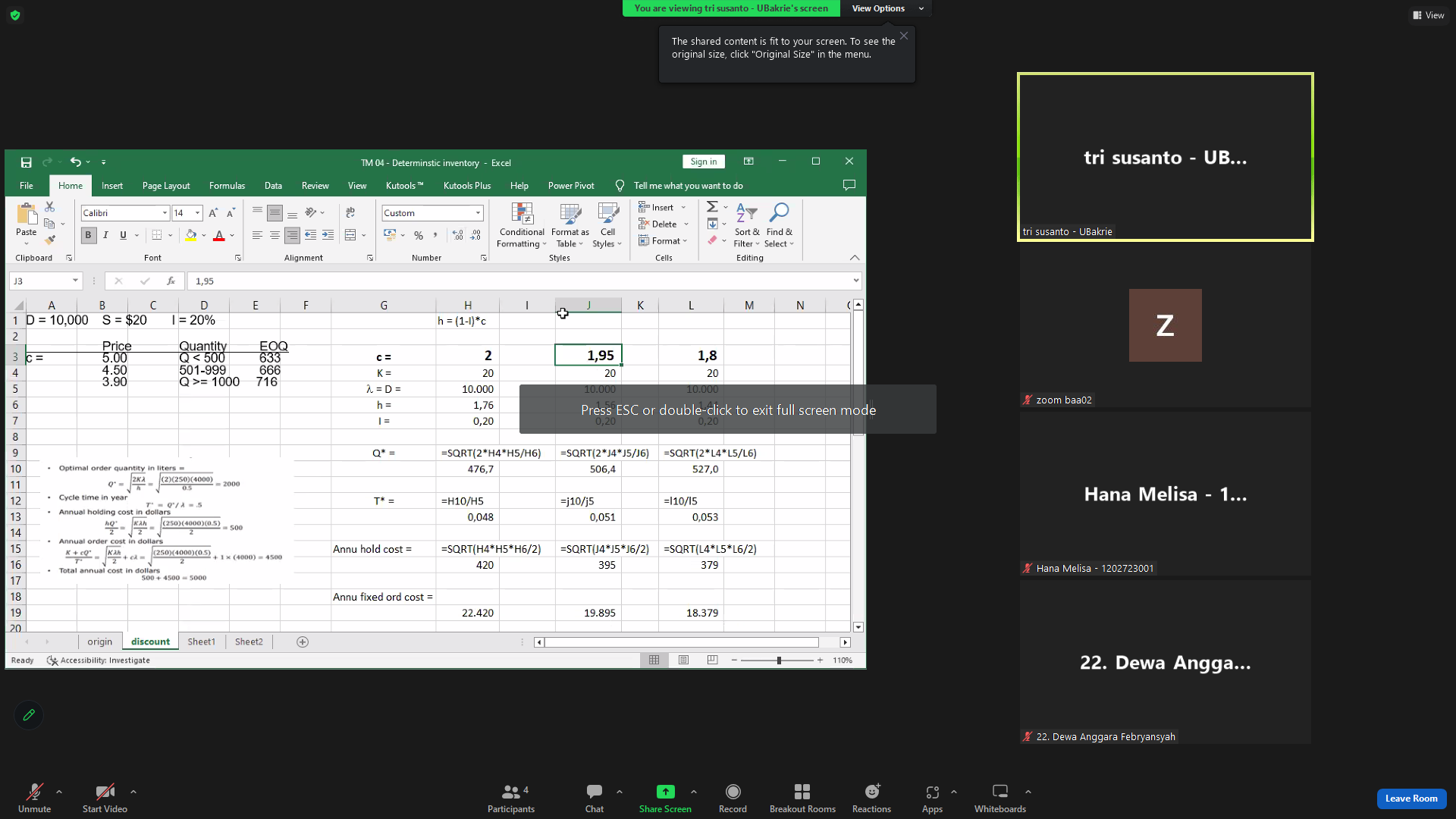
Task: Click the Zoom annotation pencil icon
Action: (29, 715)
